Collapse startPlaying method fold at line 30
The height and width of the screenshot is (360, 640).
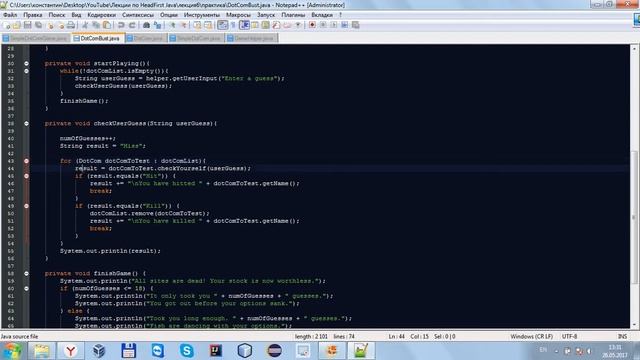pyautogui.click(x=26, y=63)
